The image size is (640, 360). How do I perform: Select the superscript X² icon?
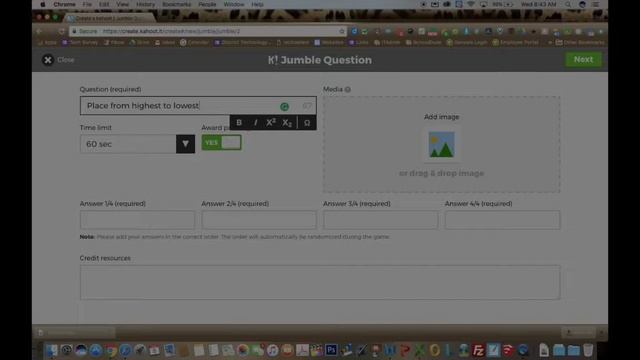271,122
